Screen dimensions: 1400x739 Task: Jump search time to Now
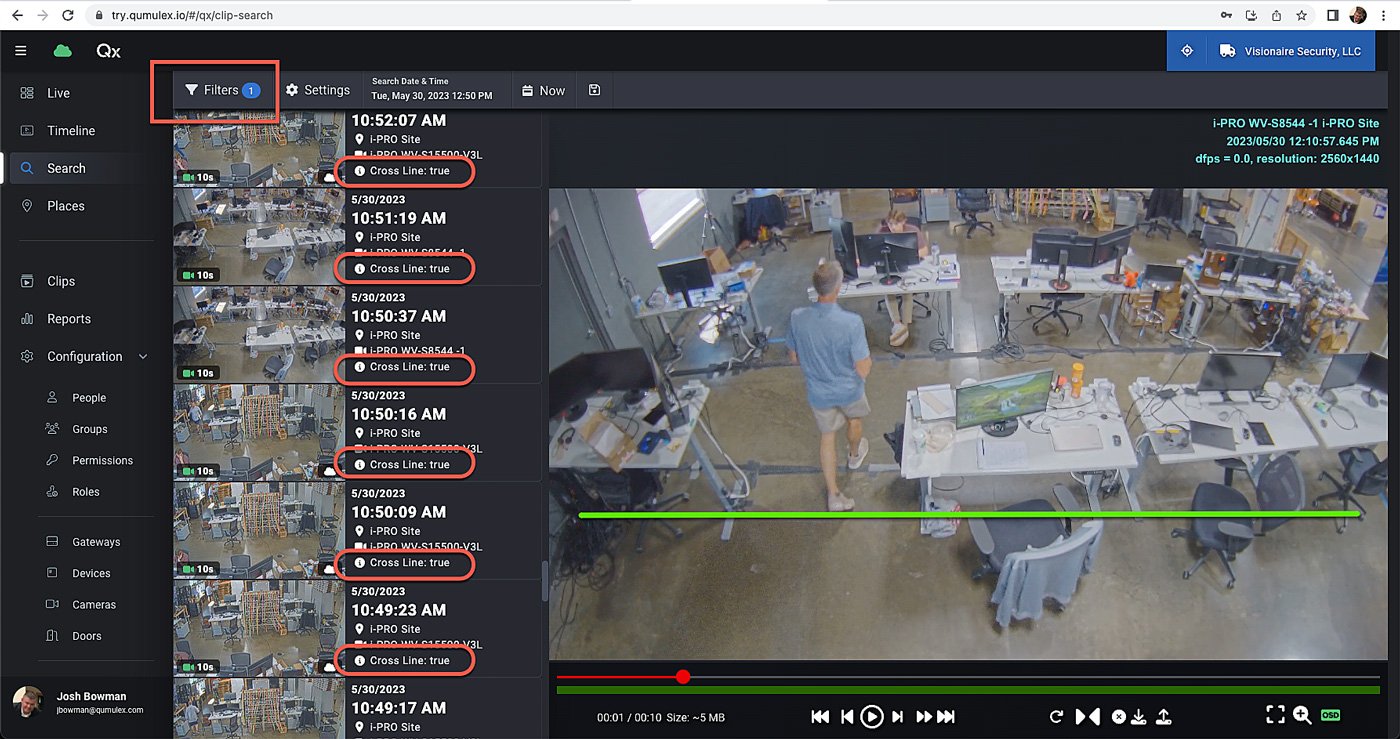[543, 89]
